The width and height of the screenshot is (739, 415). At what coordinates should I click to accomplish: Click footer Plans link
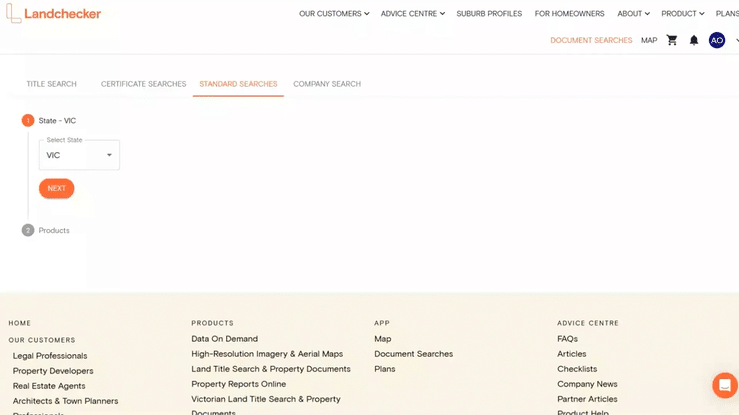(x=385, y=369)
